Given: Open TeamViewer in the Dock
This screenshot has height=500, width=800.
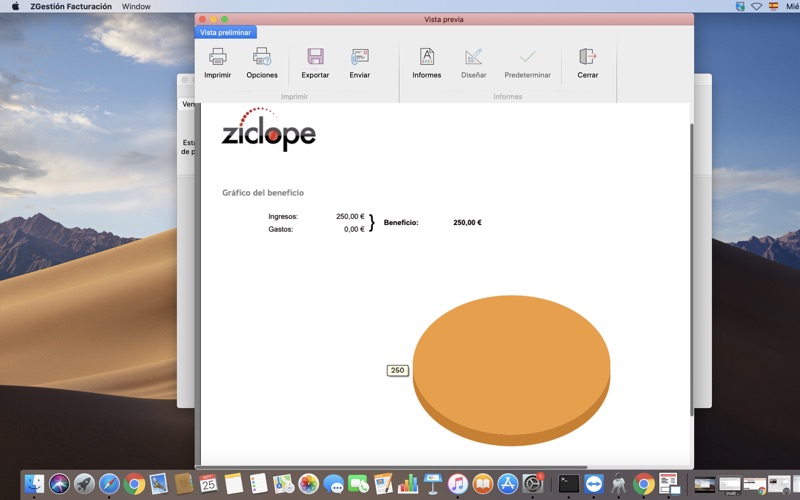Looking at the screenshot, I should [594, 484].
